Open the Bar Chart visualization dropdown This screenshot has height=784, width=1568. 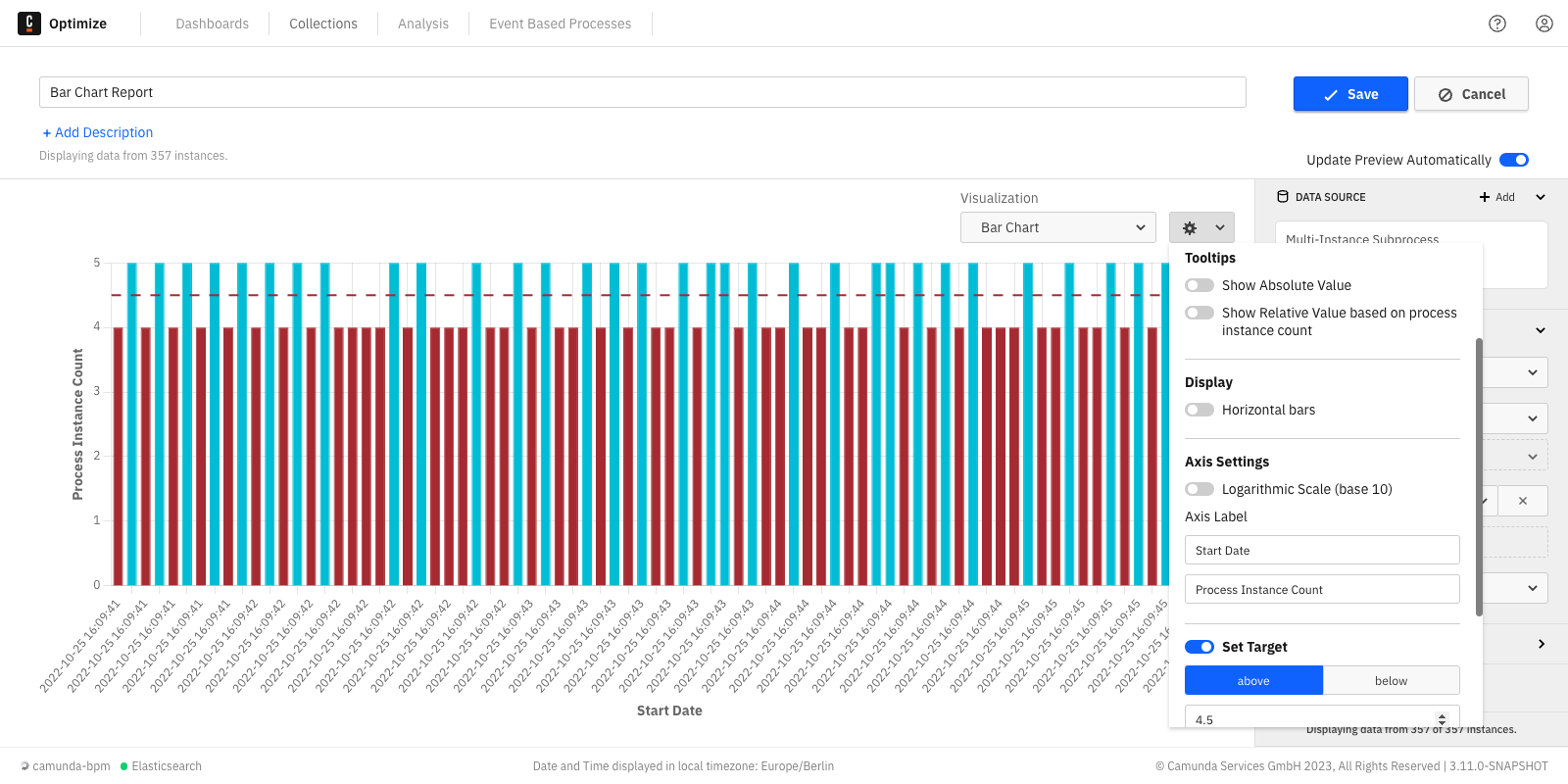tap(1058, 227)
